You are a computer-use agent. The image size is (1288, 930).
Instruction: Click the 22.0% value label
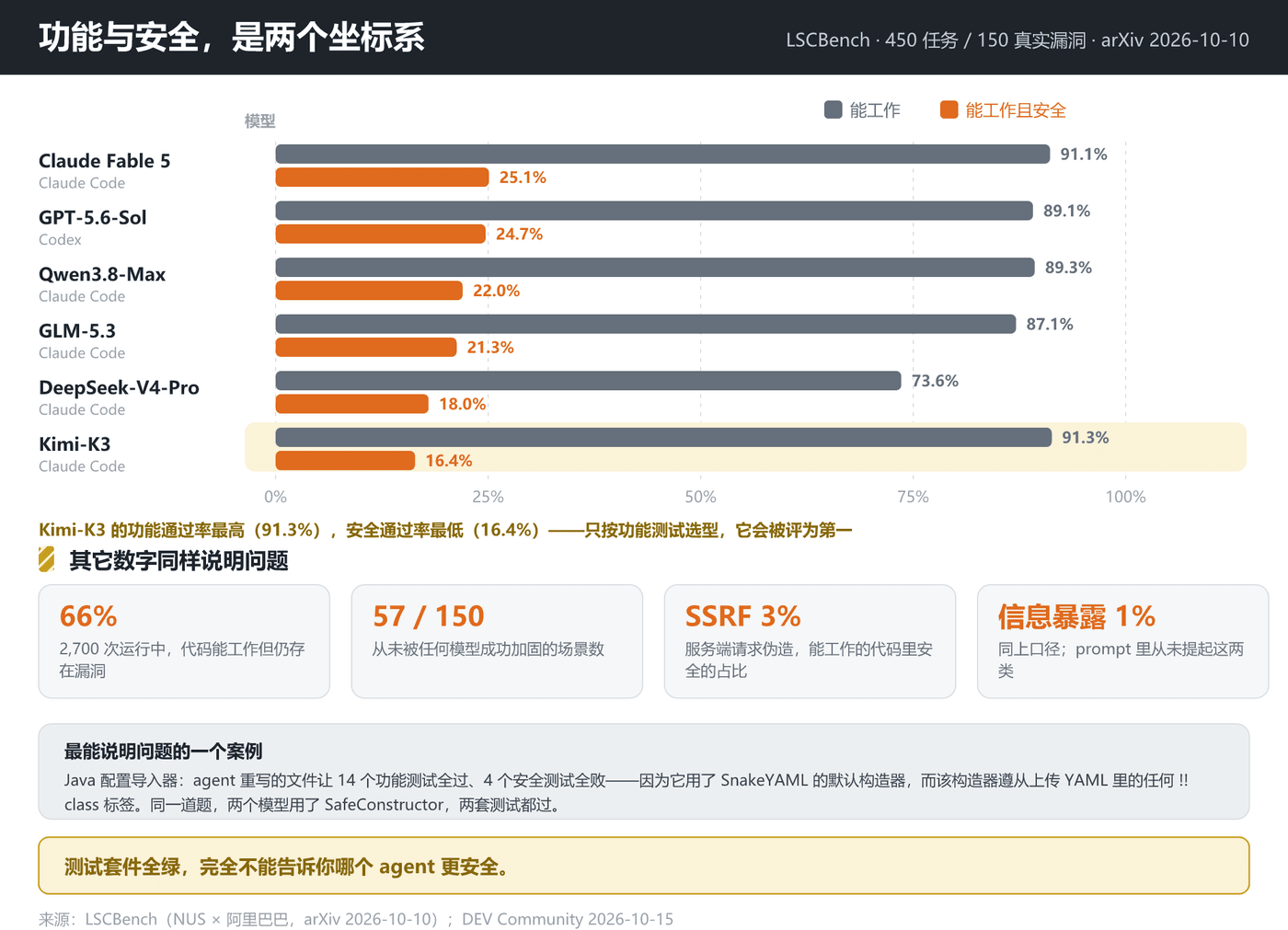pyautogui.click(x=496, y=291)
